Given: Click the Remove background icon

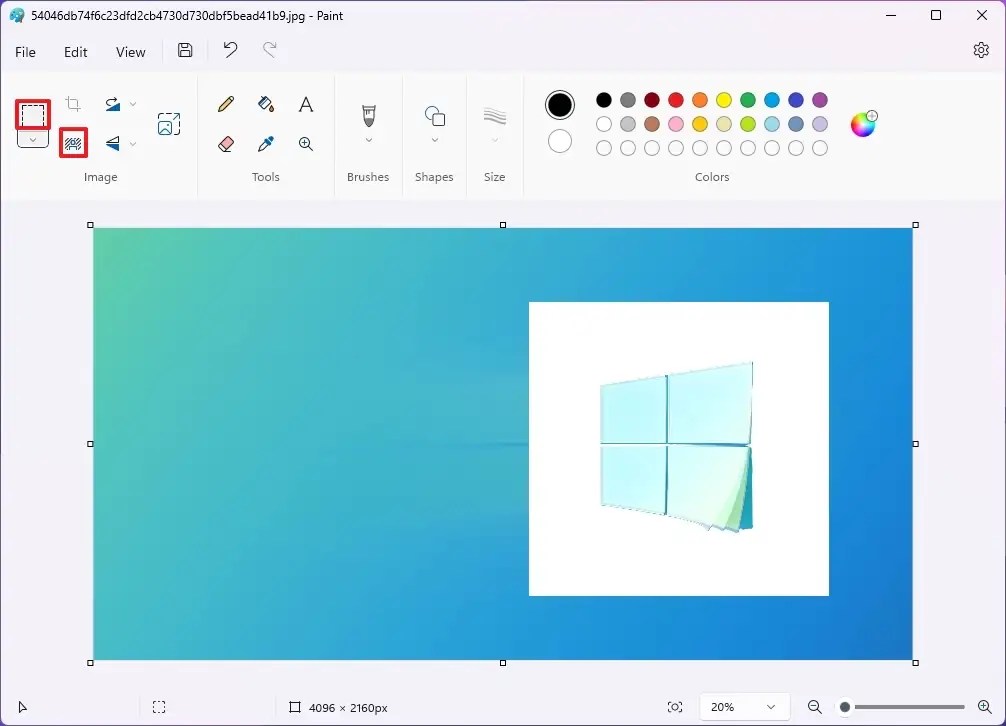Looking at the screenshot, I should (x=72, y=143).
